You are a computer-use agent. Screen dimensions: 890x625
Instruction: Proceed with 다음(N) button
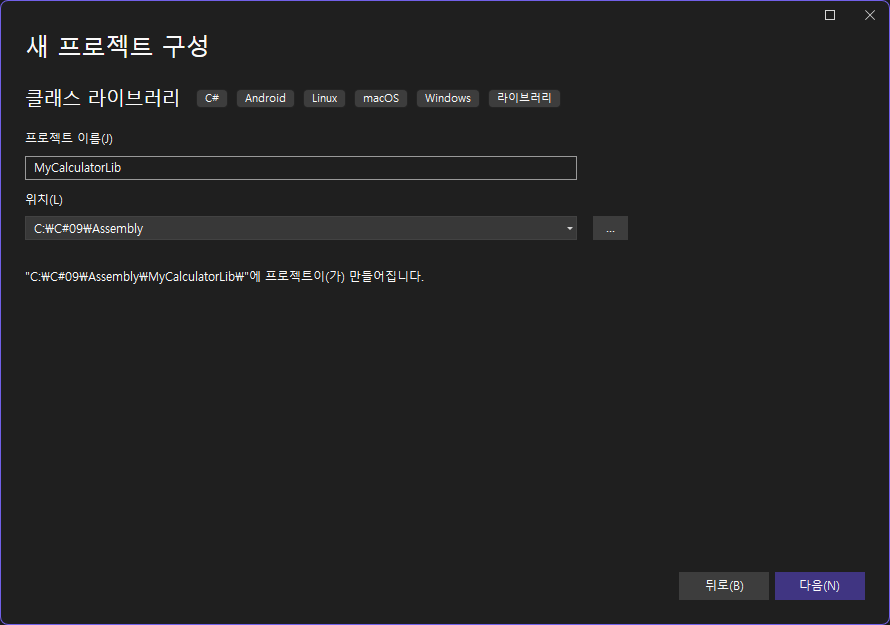pyautogui.click(x=820, y=586)
